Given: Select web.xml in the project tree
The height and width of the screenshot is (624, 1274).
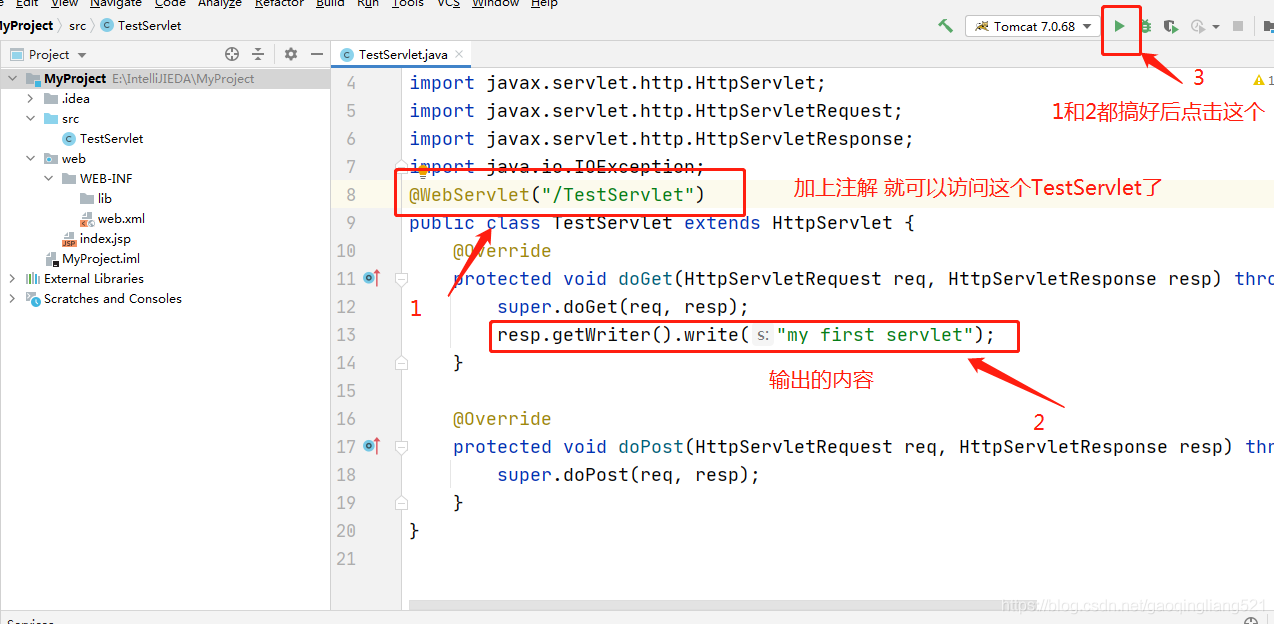Looking at the screenshot, I should tap(122, 218).
